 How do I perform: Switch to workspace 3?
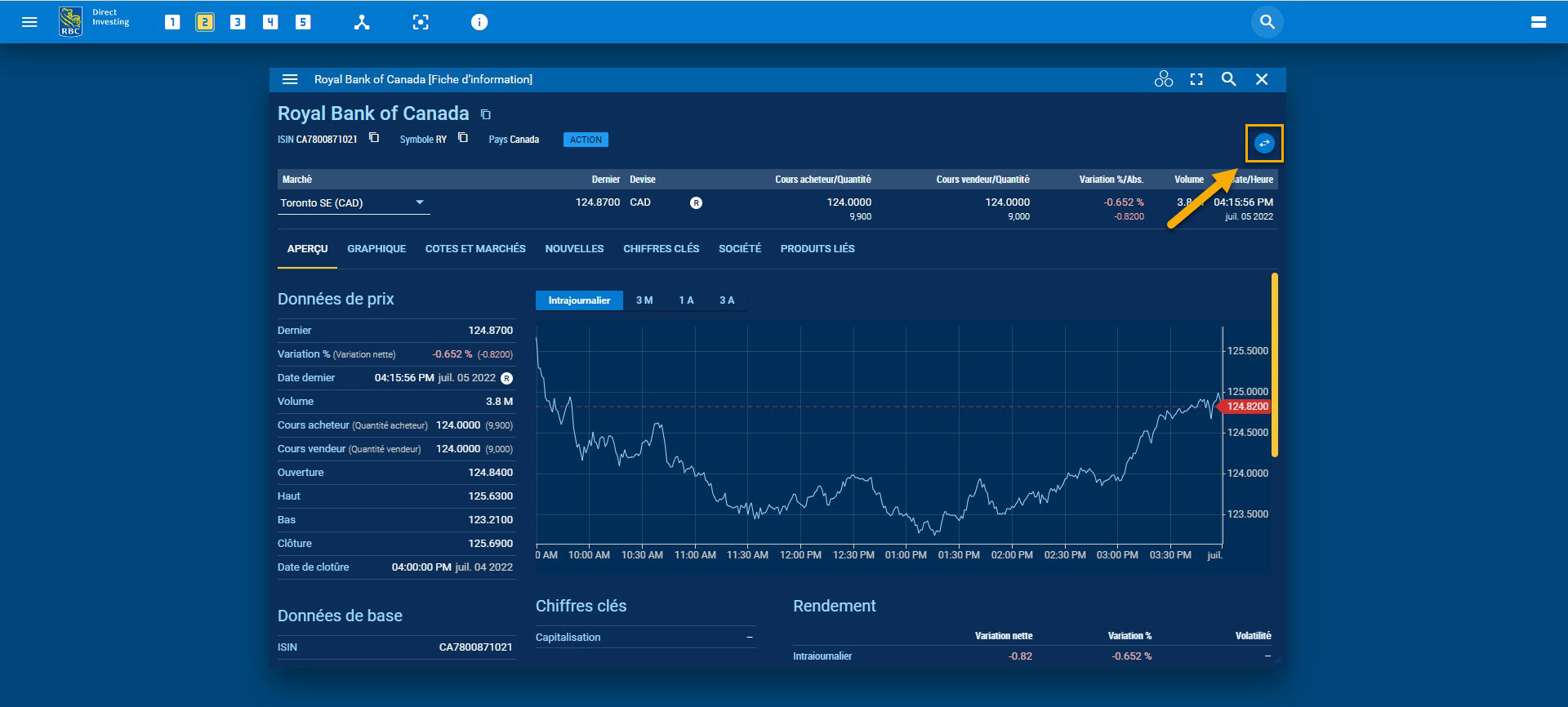238,22
